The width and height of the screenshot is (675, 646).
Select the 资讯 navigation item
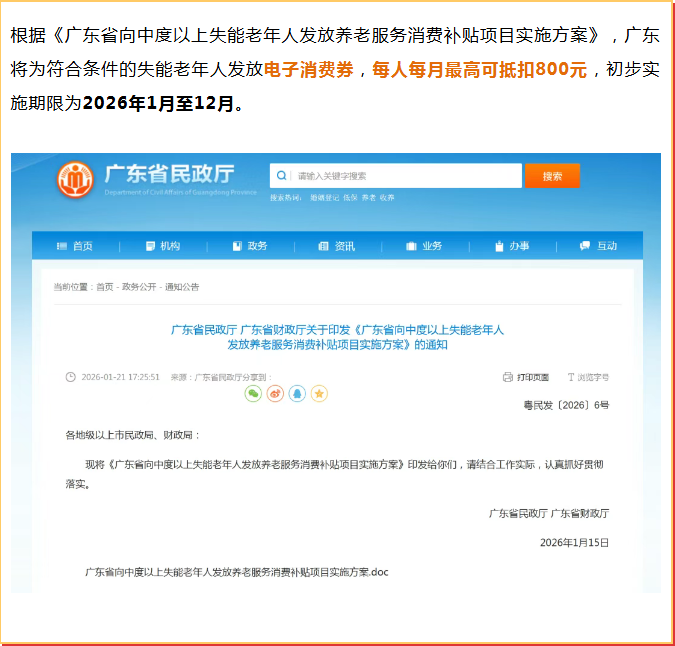click(337, 246)
